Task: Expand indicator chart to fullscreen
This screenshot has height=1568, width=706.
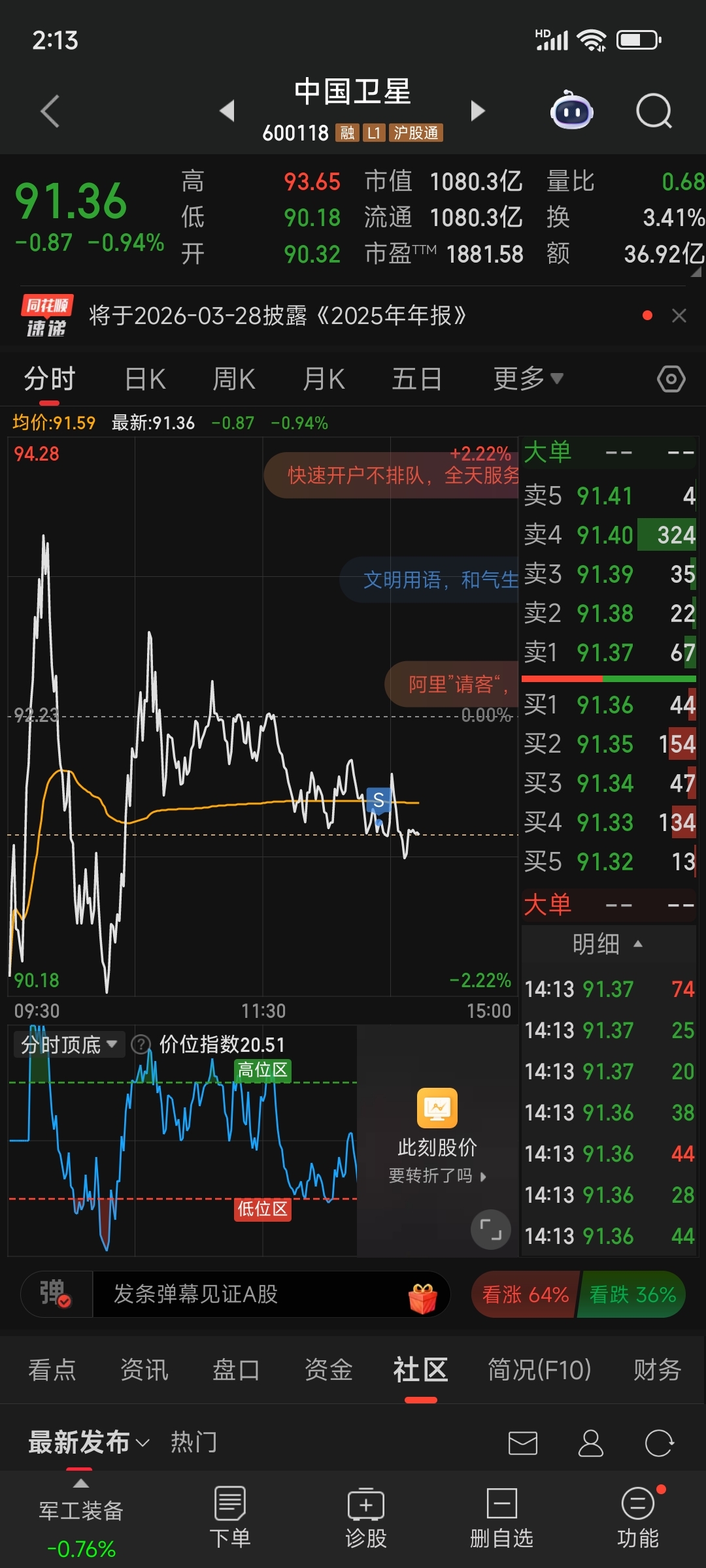Action: [x=490, y=1230]
